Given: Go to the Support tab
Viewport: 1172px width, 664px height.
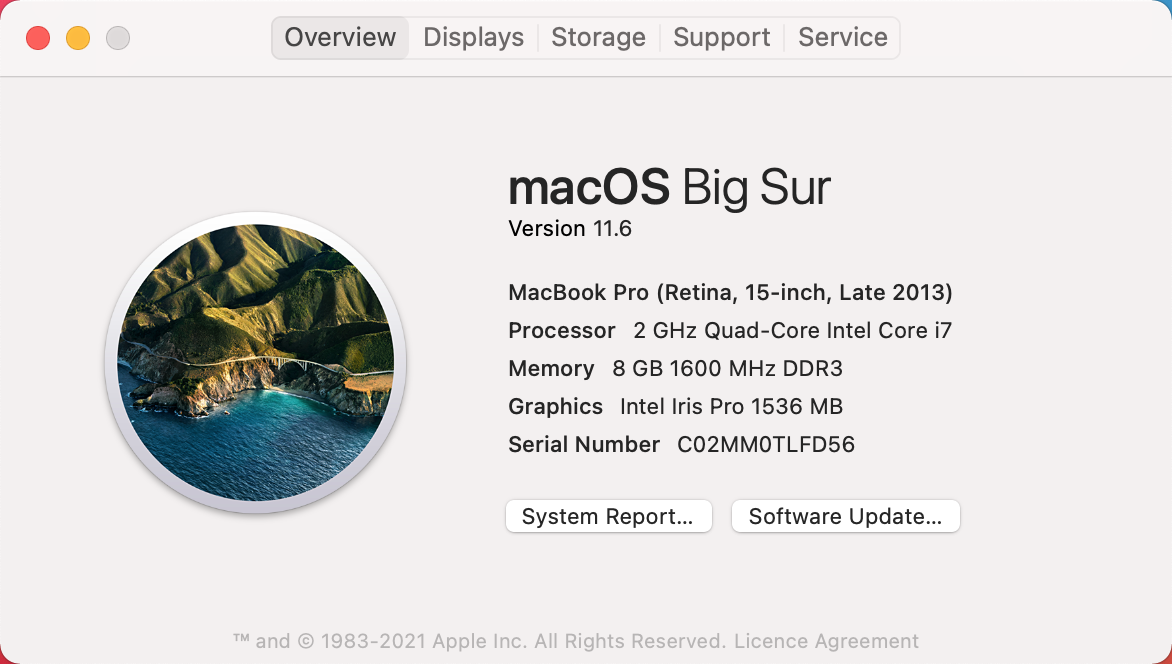Looking at the screenshot, I should point(721,38).
